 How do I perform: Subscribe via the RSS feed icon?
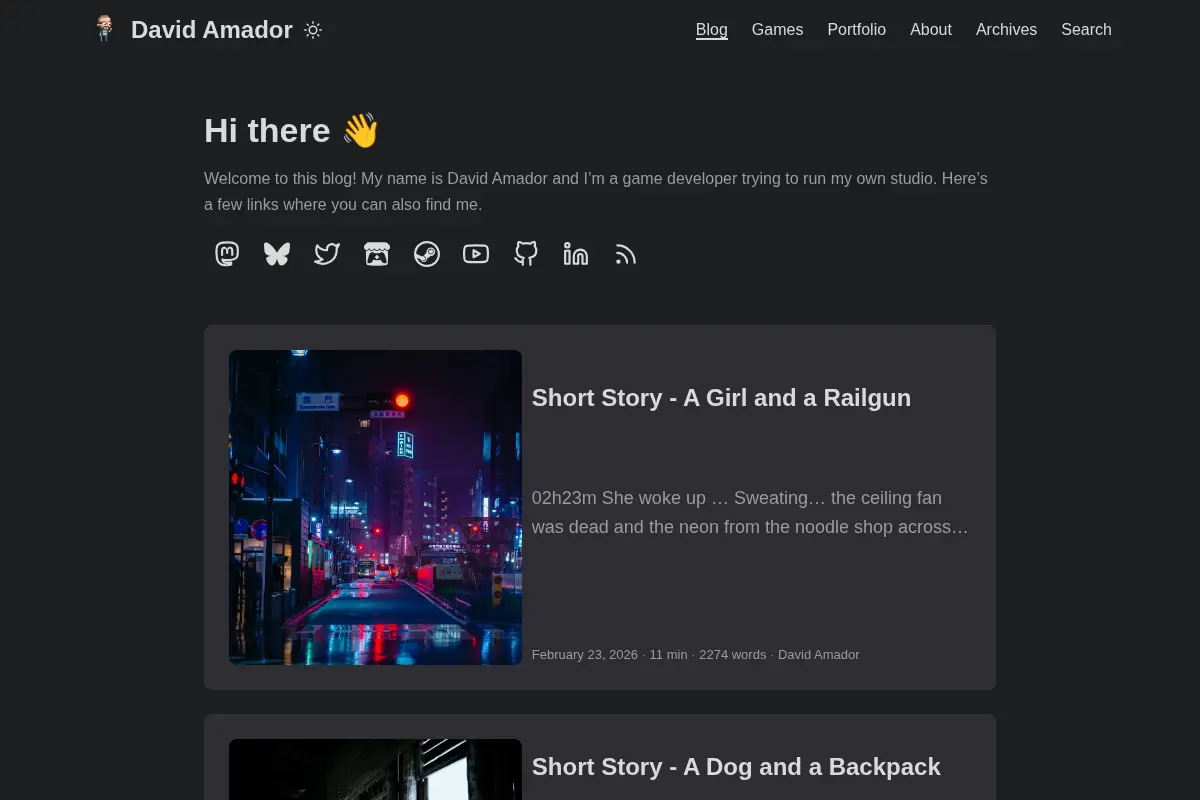626,254
